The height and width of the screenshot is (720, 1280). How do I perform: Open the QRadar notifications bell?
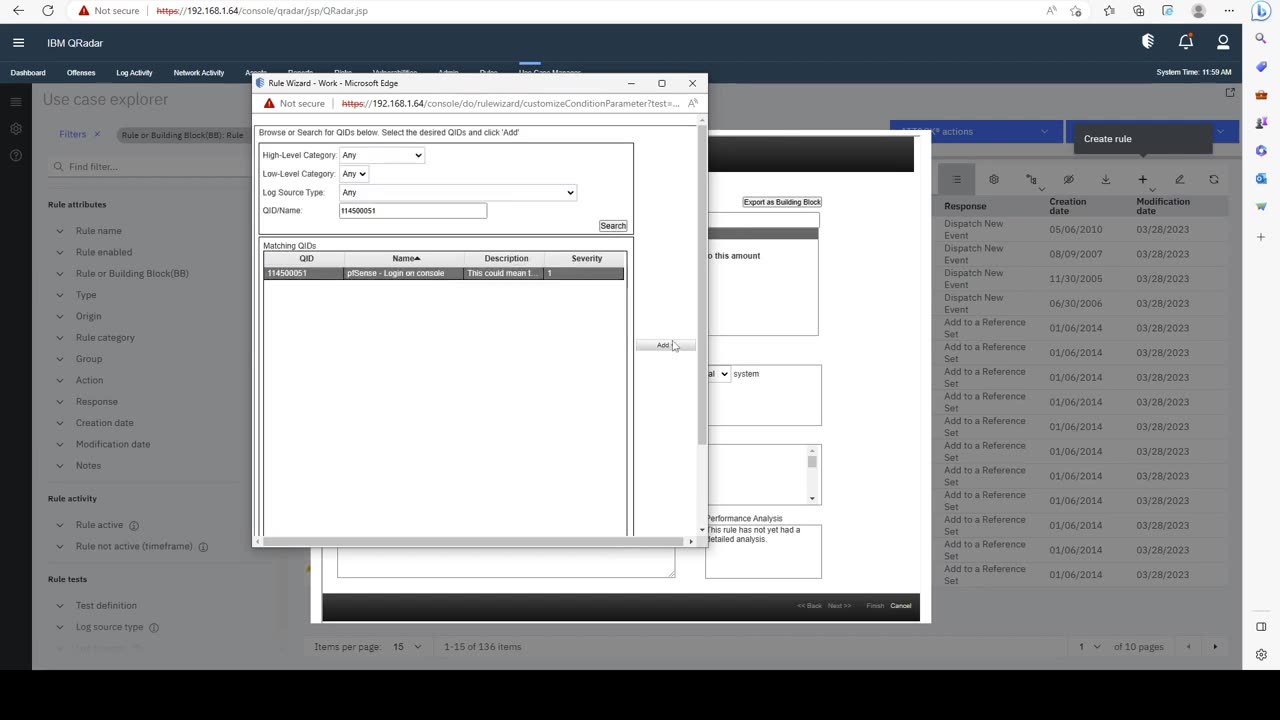pyautogui.click(x=1185, y=42)
